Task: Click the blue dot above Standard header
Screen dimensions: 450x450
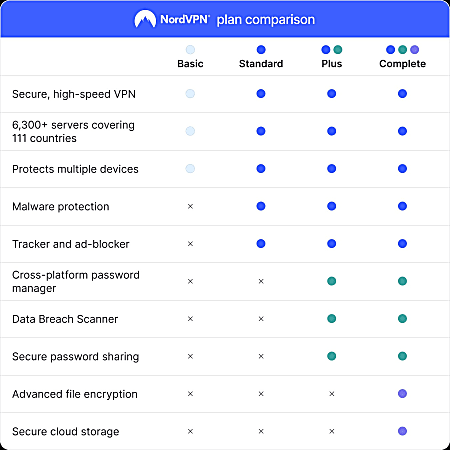Action: pos(261,50)
